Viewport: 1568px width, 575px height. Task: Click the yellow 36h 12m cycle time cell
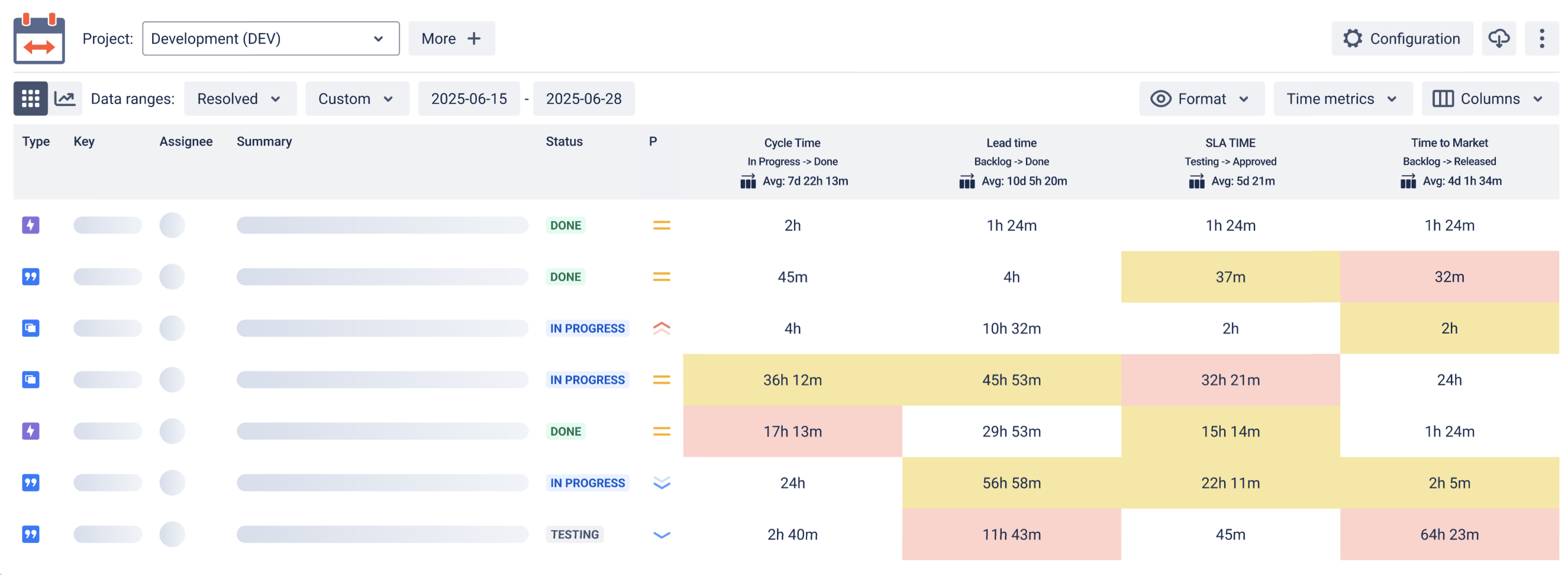click(x=792, y=380)
